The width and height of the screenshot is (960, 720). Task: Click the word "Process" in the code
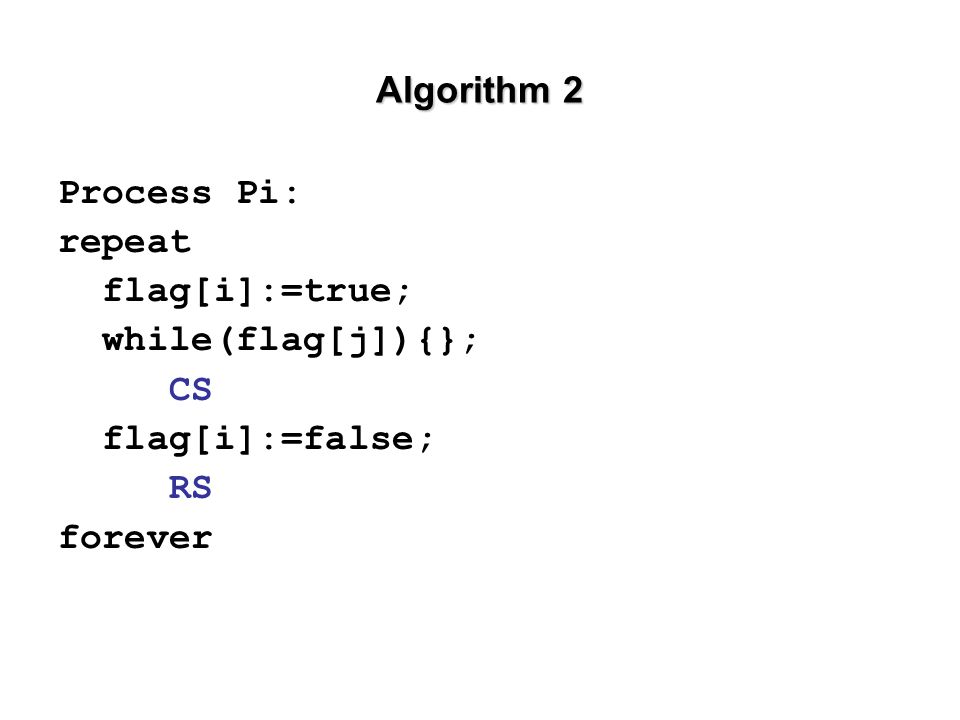point(135,193)
